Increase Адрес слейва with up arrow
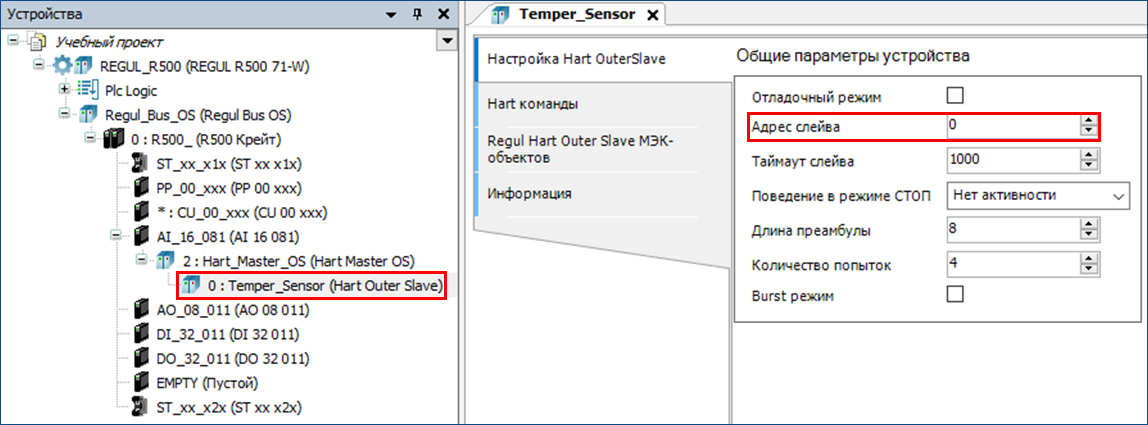 (x=1088, y=121)
